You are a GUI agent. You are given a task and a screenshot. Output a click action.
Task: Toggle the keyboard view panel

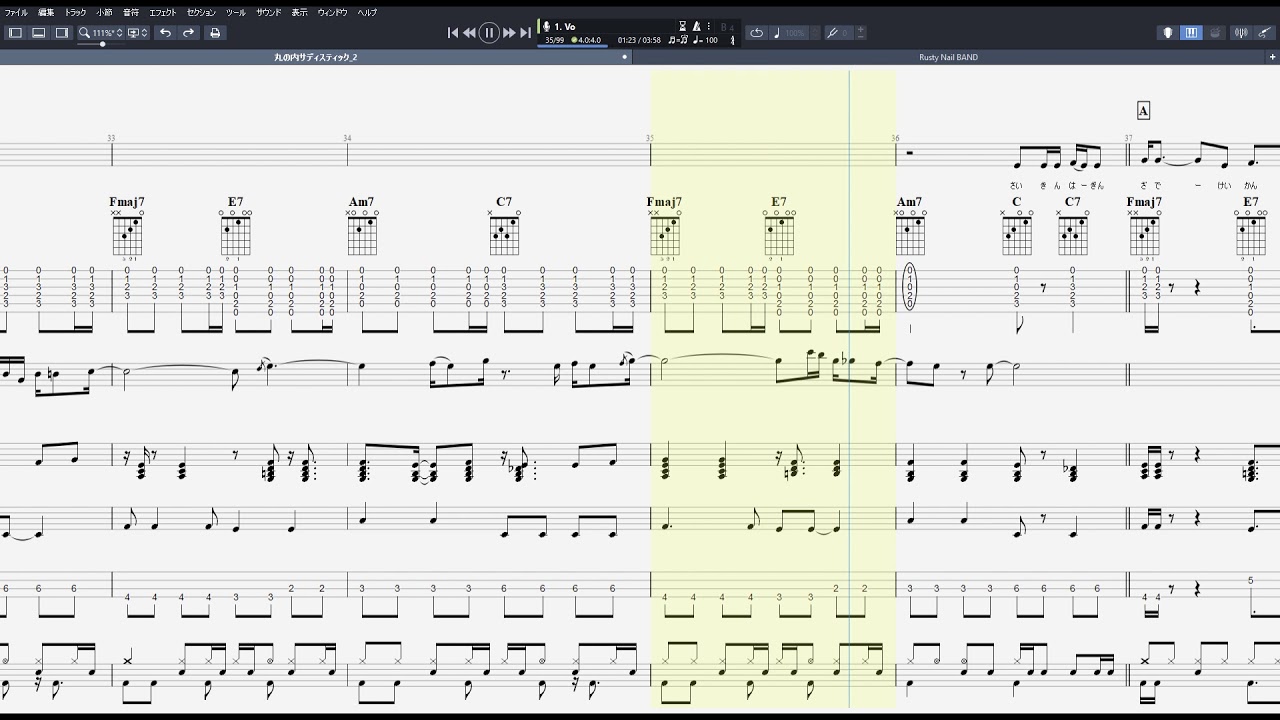tap(1191, 33)
